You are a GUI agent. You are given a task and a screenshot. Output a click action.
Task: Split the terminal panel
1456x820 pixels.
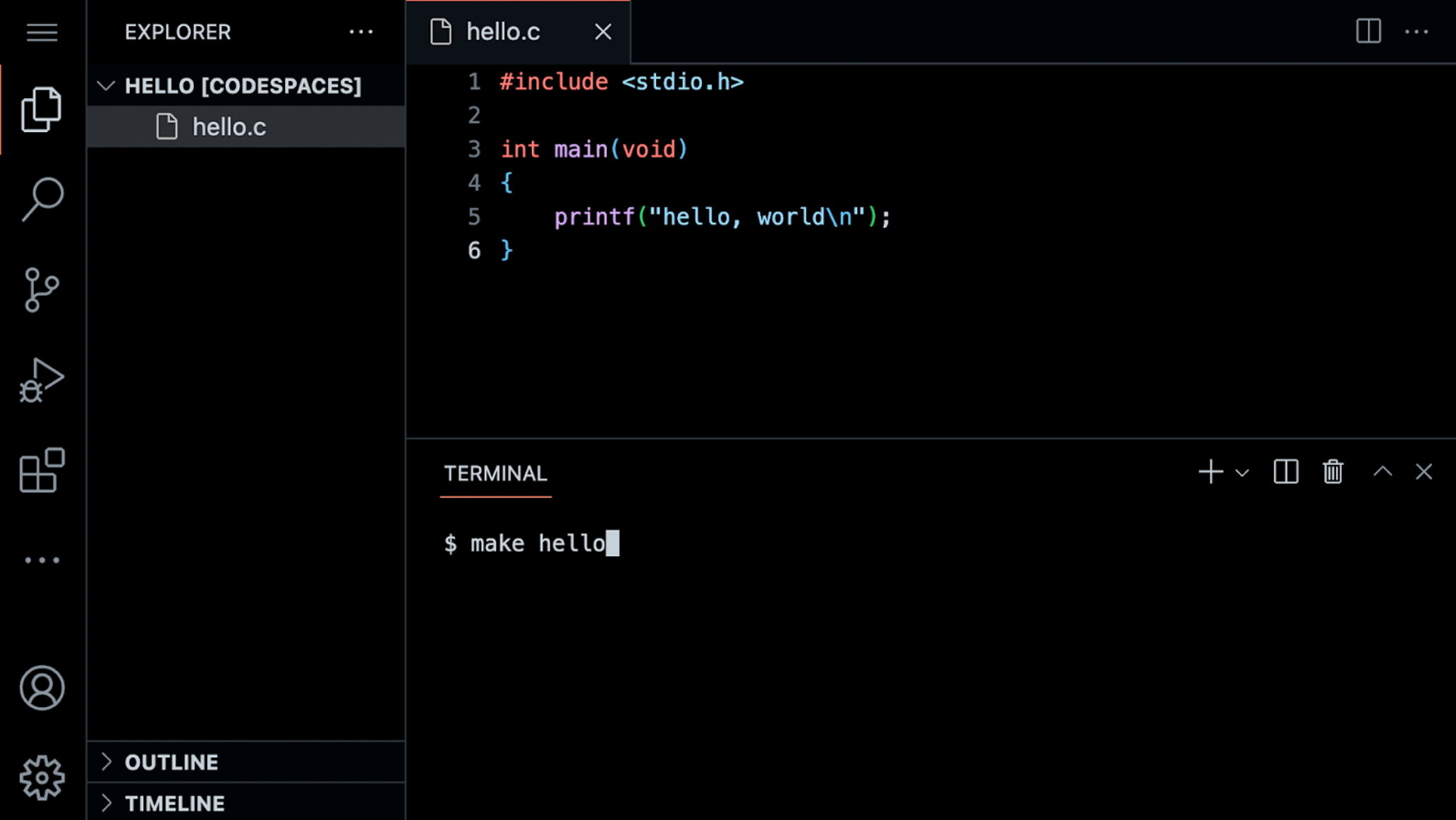click(x=1285, y=472)
